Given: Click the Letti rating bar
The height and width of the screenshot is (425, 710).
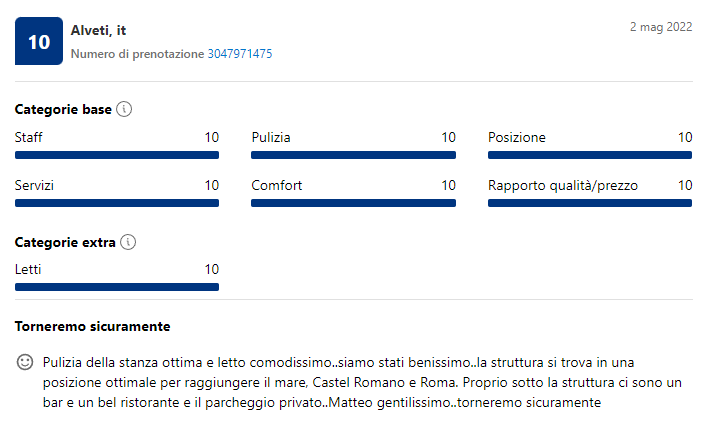Looking at the screenshot, I should [117, 287].
